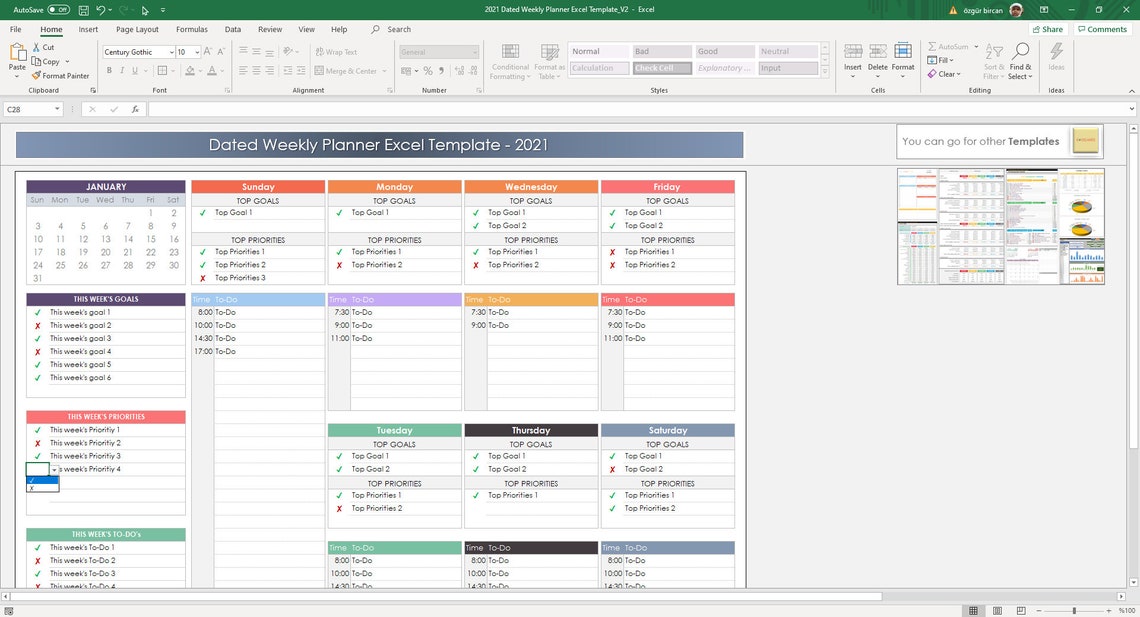
Task: Click the Share button
Action: coord(1047,28)
